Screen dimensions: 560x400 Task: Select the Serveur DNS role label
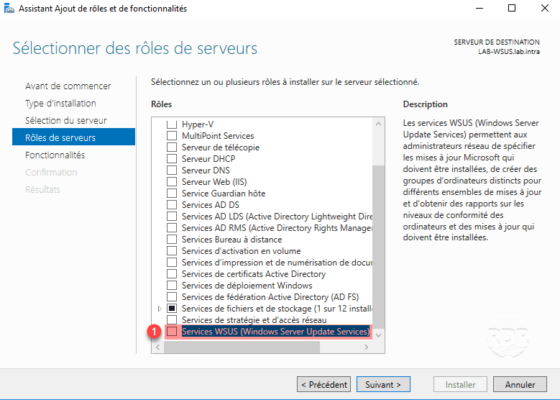point(206,170)
